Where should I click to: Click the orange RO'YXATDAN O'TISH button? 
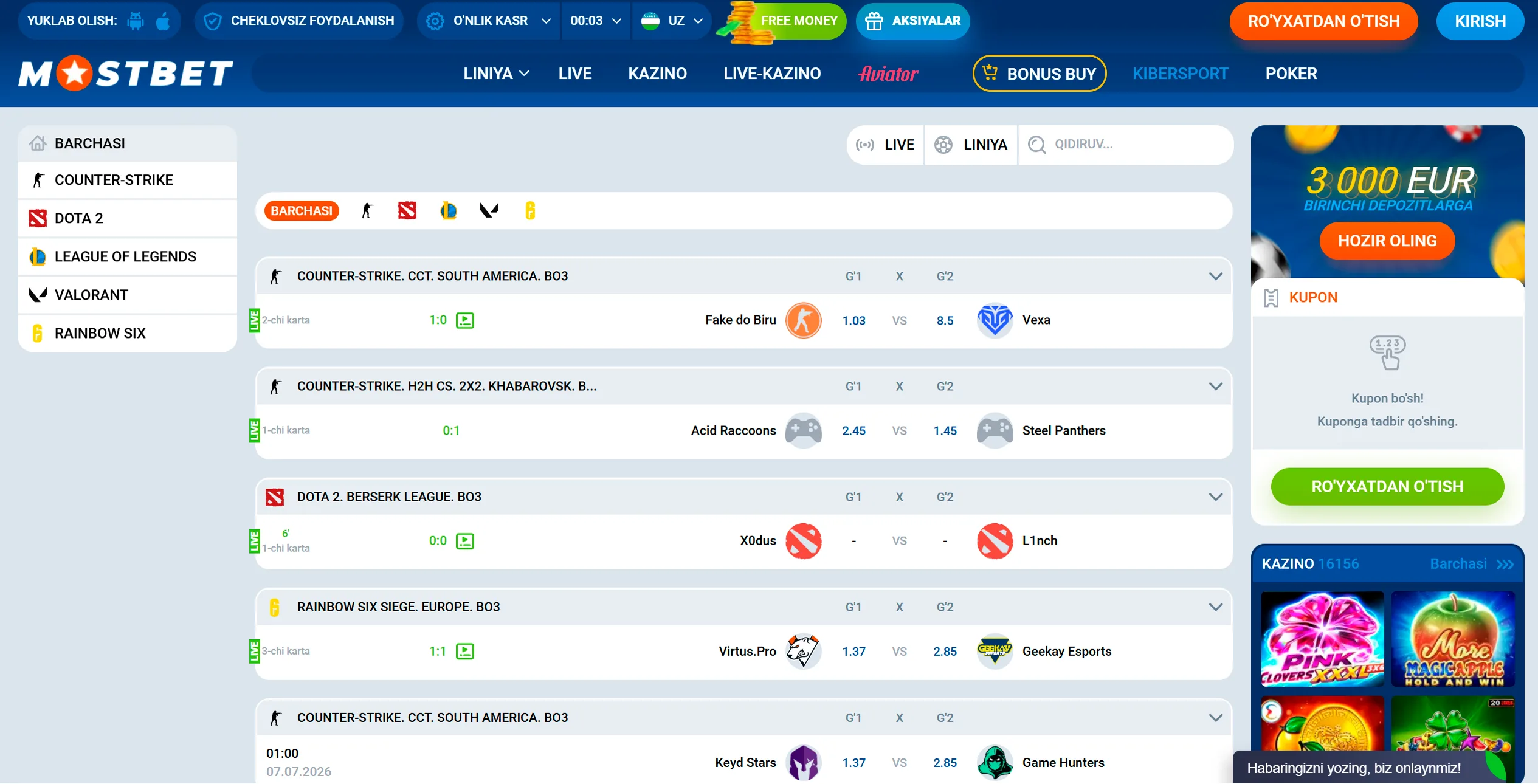click(x=1323, y=21)
